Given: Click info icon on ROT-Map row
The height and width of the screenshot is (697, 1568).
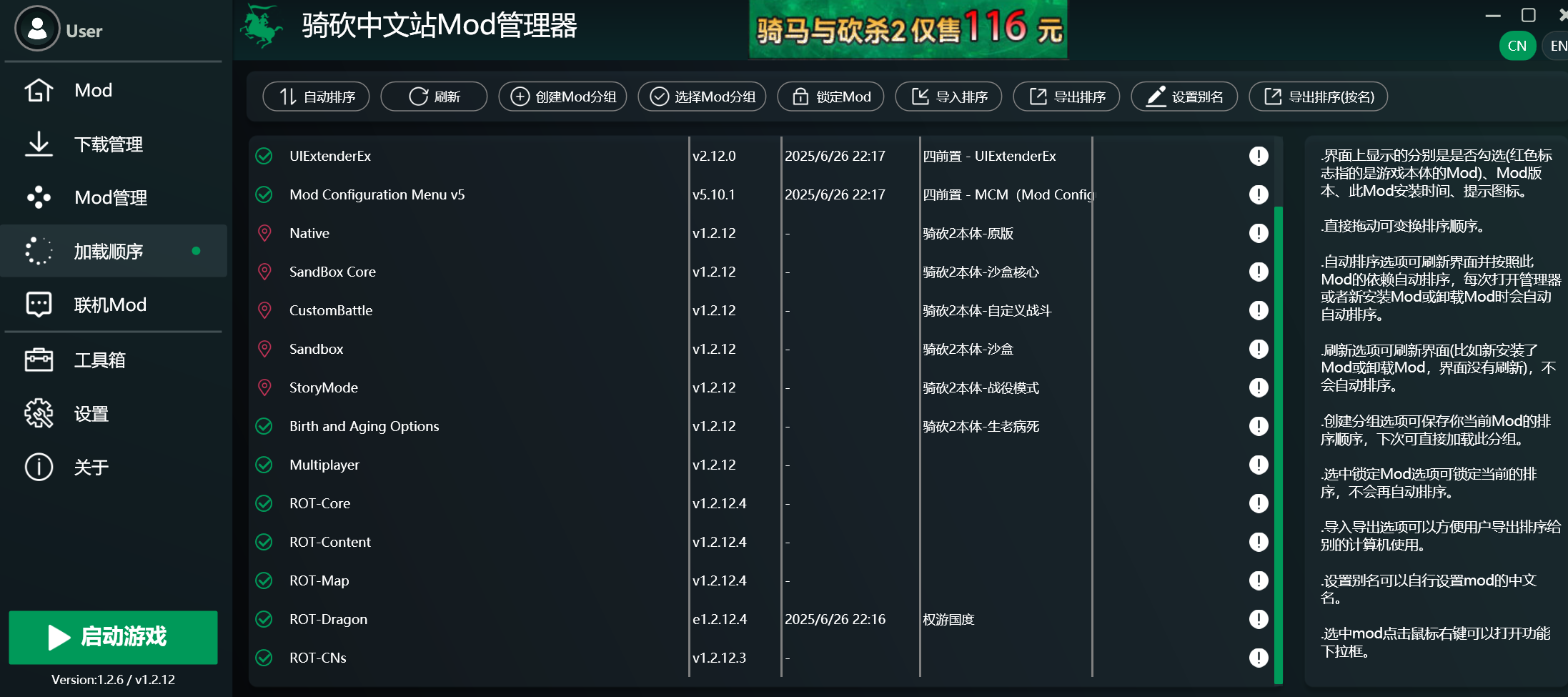Looking at the screenshot, I should [x=1259, y=580].
